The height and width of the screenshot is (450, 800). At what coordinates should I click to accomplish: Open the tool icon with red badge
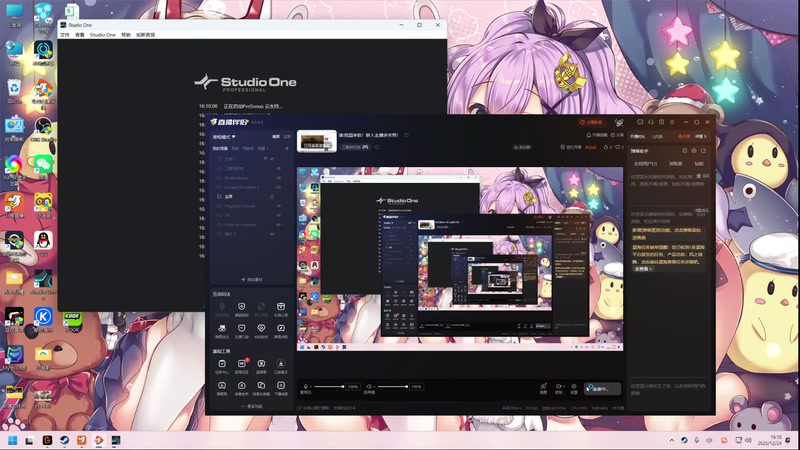coord(241,364)
